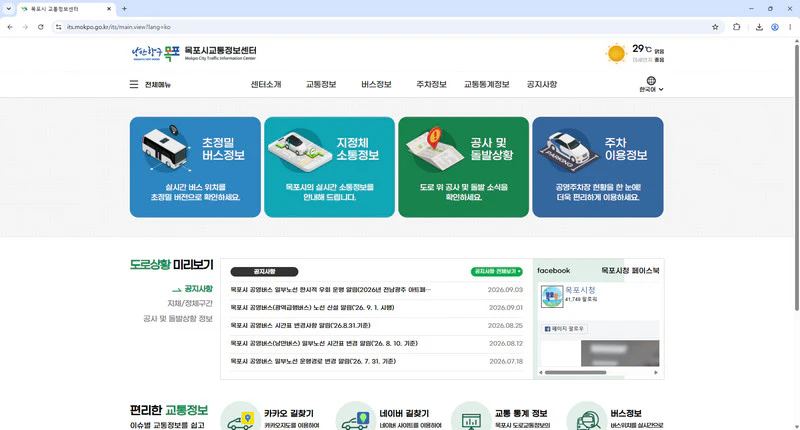Bookmark this page with star icon
Screen dimensions: 800x430
point(715,27)
